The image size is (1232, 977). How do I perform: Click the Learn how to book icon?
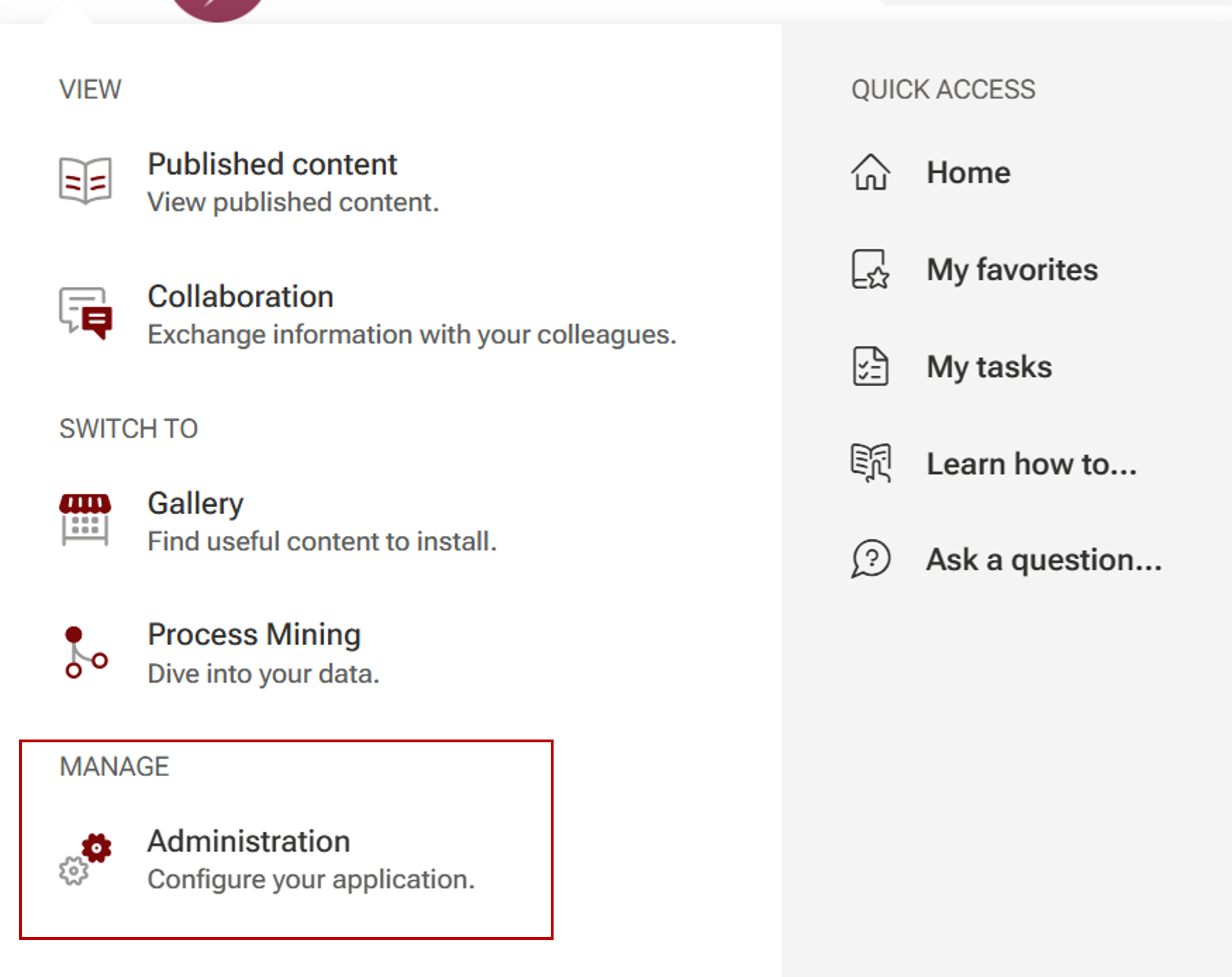(x=870, y=464)
